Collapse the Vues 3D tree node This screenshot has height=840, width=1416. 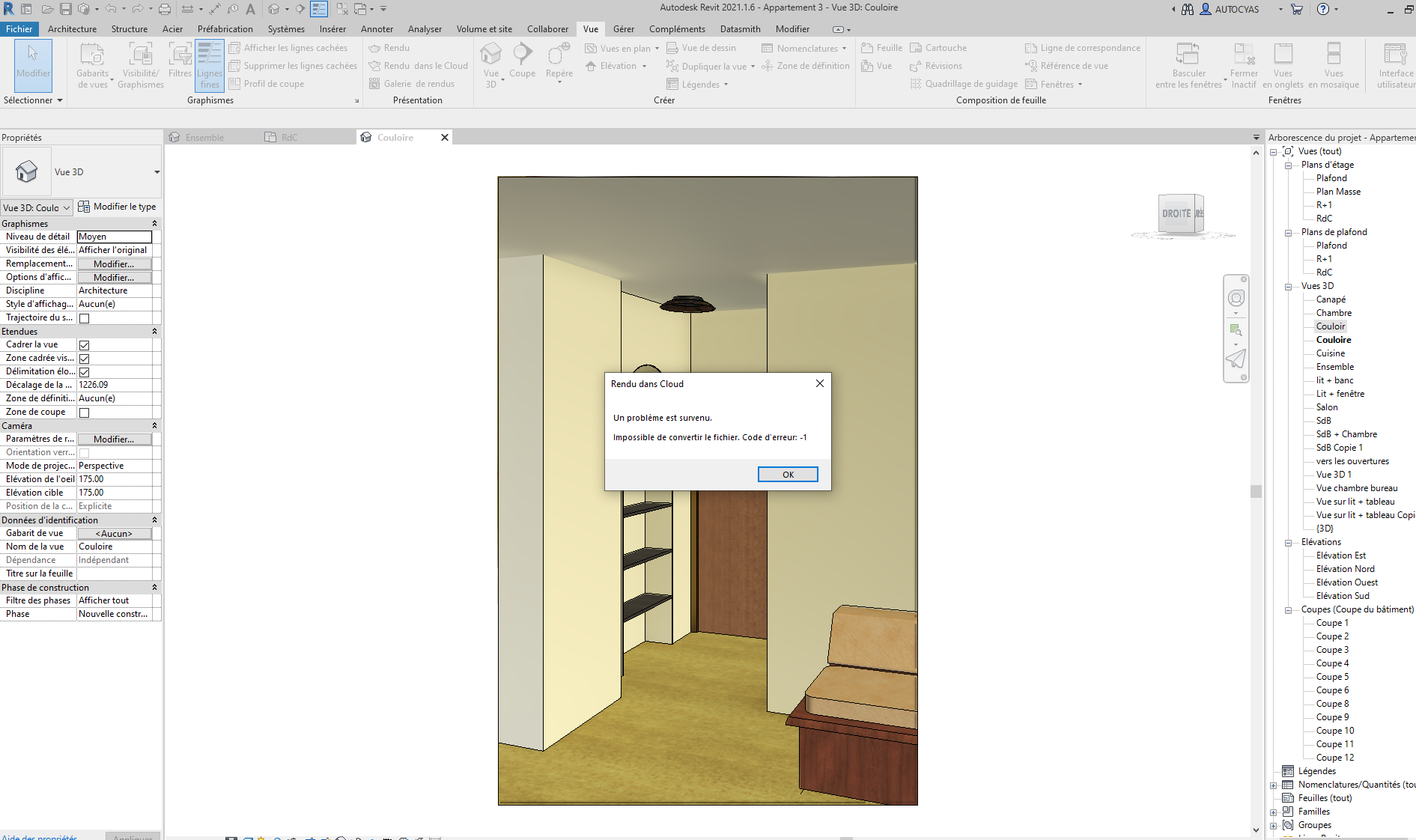(1288, 286)
